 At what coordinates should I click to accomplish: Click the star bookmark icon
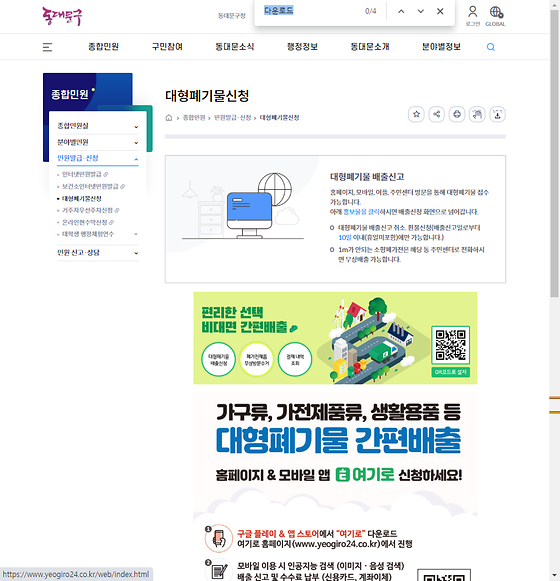[x=416, y=114]
